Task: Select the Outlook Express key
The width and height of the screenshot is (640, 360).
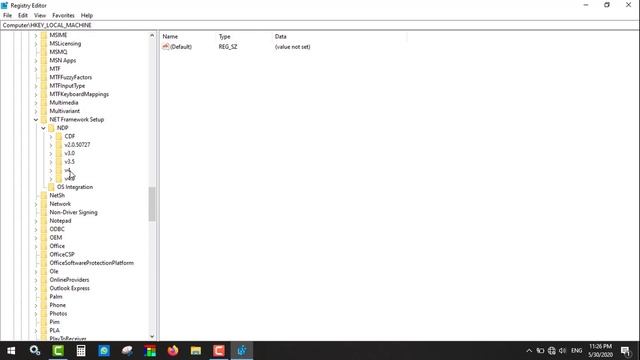Action: click(x=69, y=288)
